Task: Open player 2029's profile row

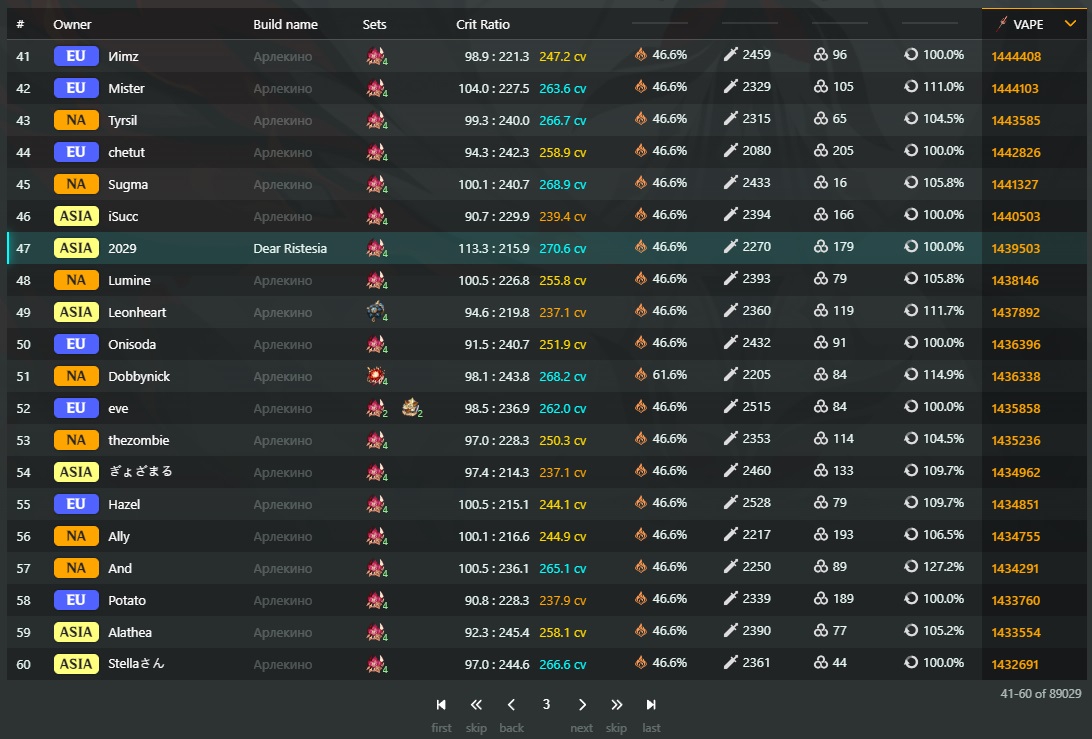Action: [123, 248]
